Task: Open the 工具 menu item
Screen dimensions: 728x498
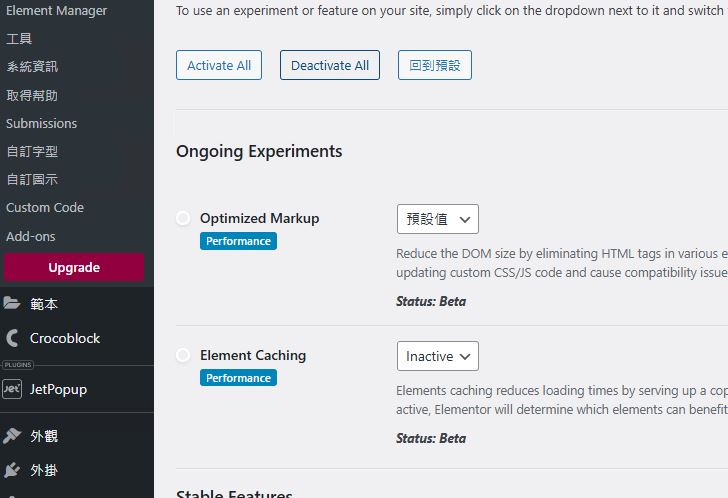Action: coord(19,39)
